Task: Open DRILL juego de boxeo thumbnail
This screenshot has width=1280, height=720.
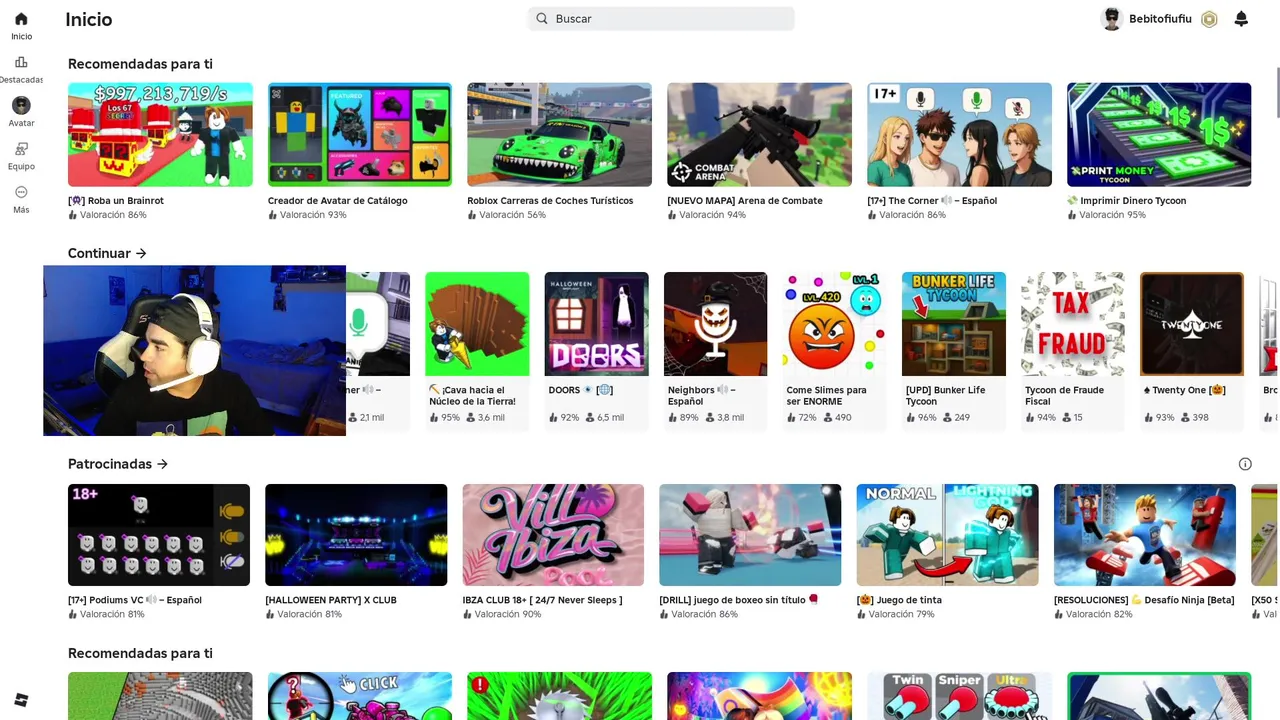Action: coord(750,535)
